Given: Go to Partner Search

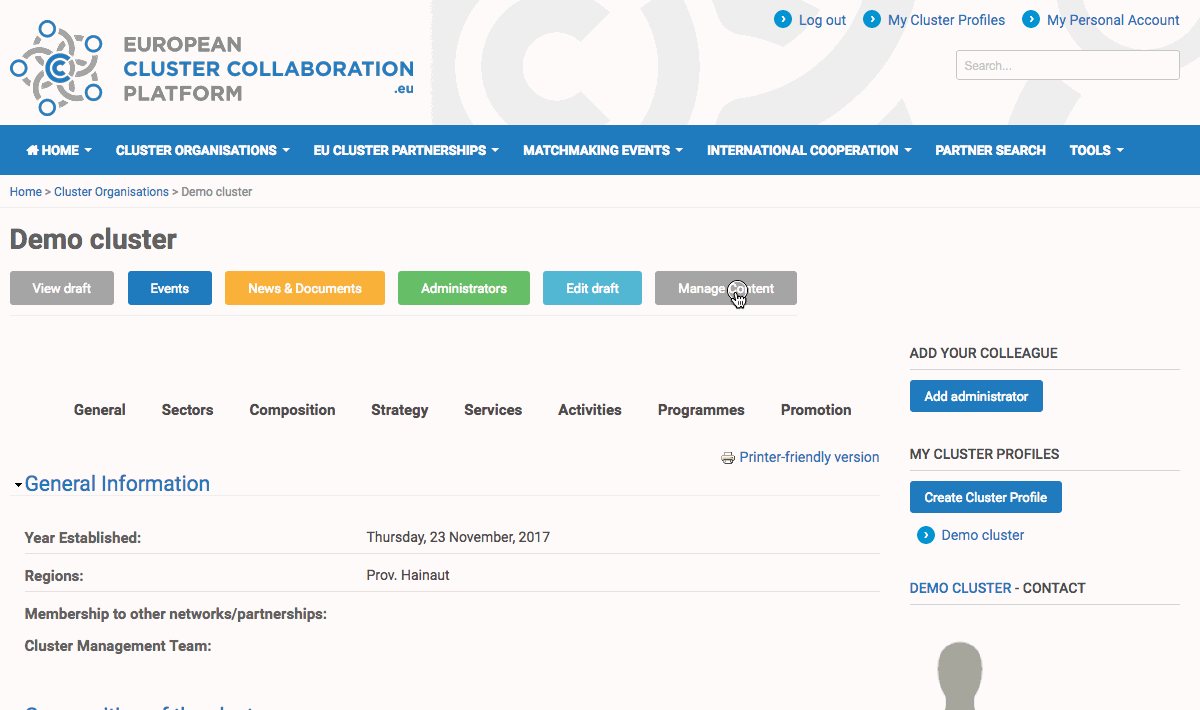Looking at the screenshot, I should (x=990, y=150).
